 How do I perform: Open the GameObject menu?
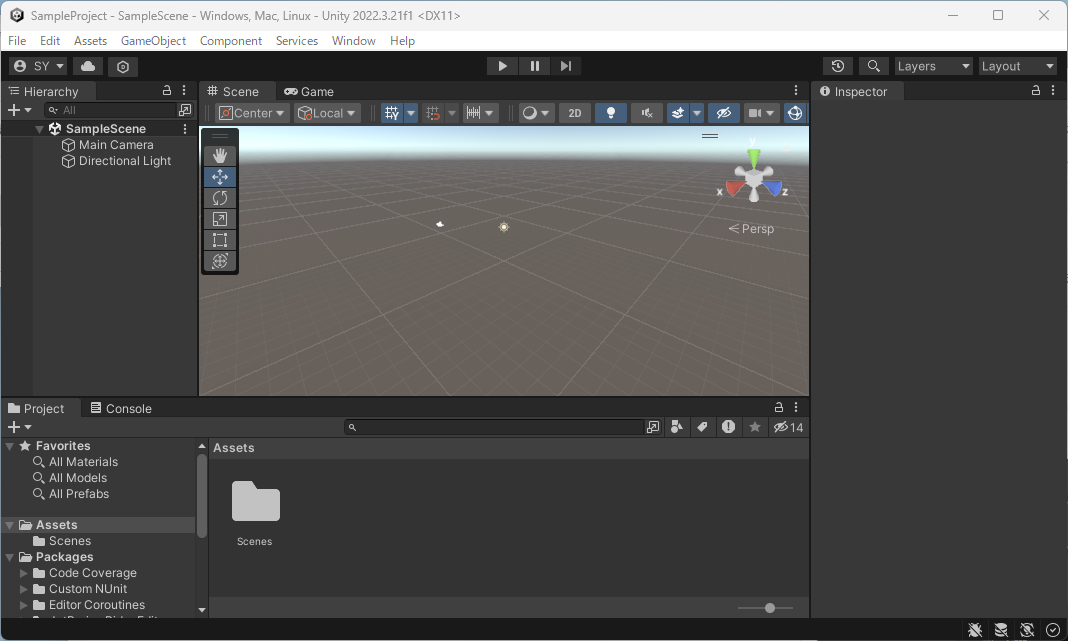point(153,41)
